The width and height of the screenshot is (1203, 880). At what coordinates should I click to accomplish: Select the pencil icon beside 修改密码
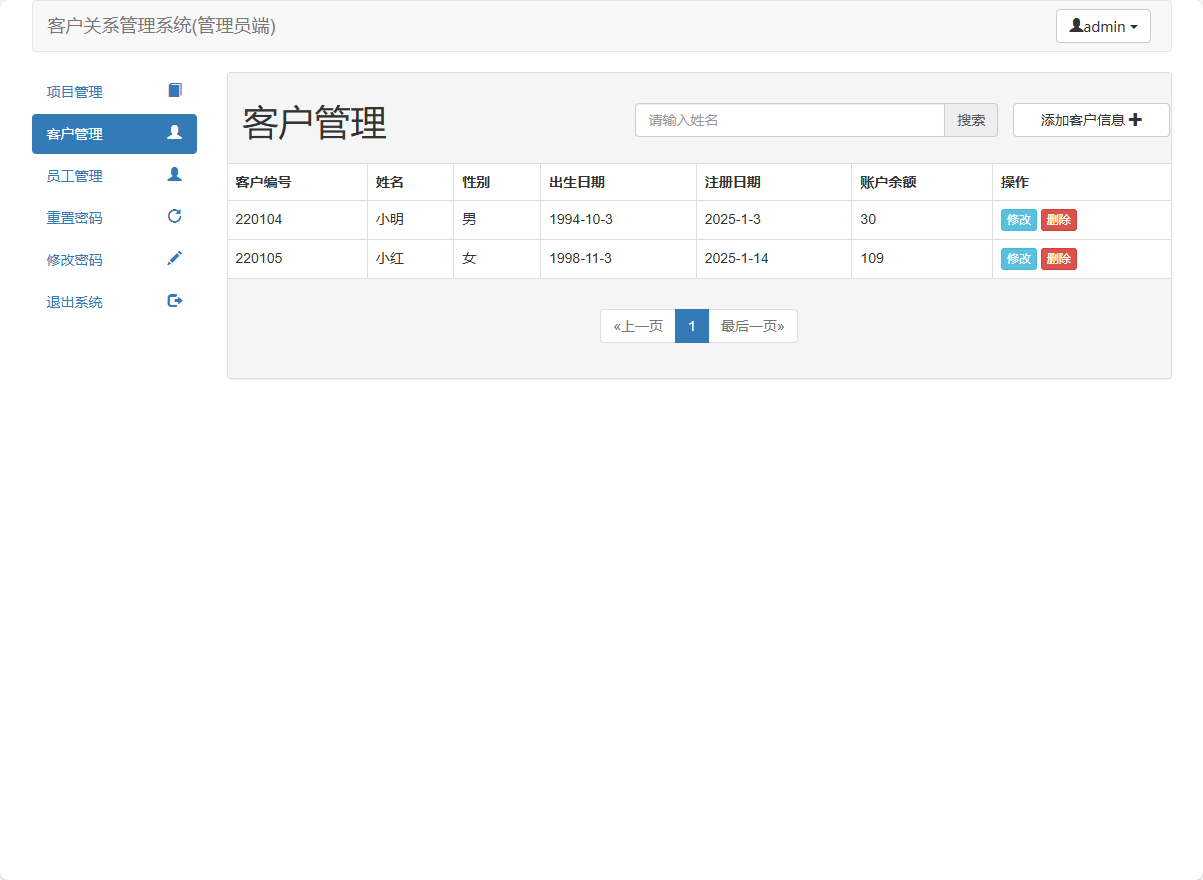175,258
